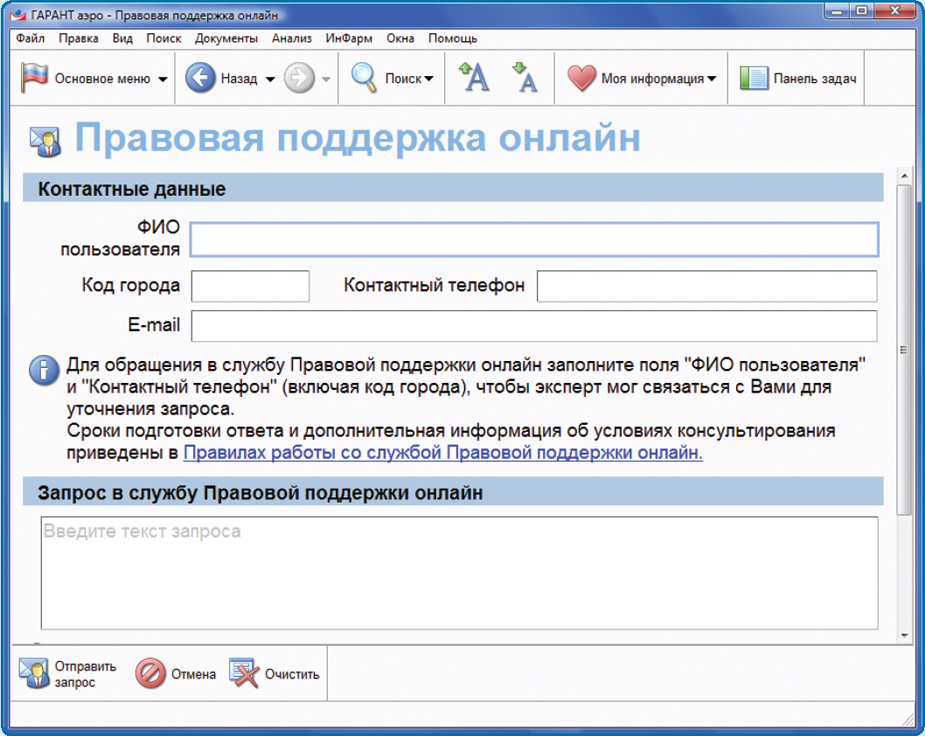Open the Анализ menu
This screenshot has width=925, height=736.
(x=292, y=39)
